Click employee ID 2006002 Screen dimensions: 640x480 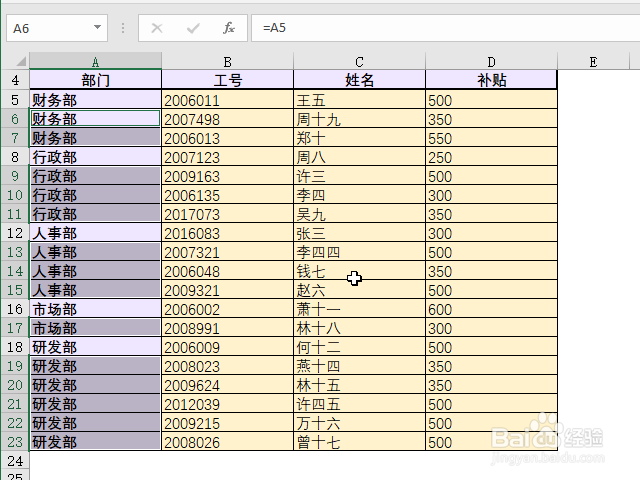[192, 309]
